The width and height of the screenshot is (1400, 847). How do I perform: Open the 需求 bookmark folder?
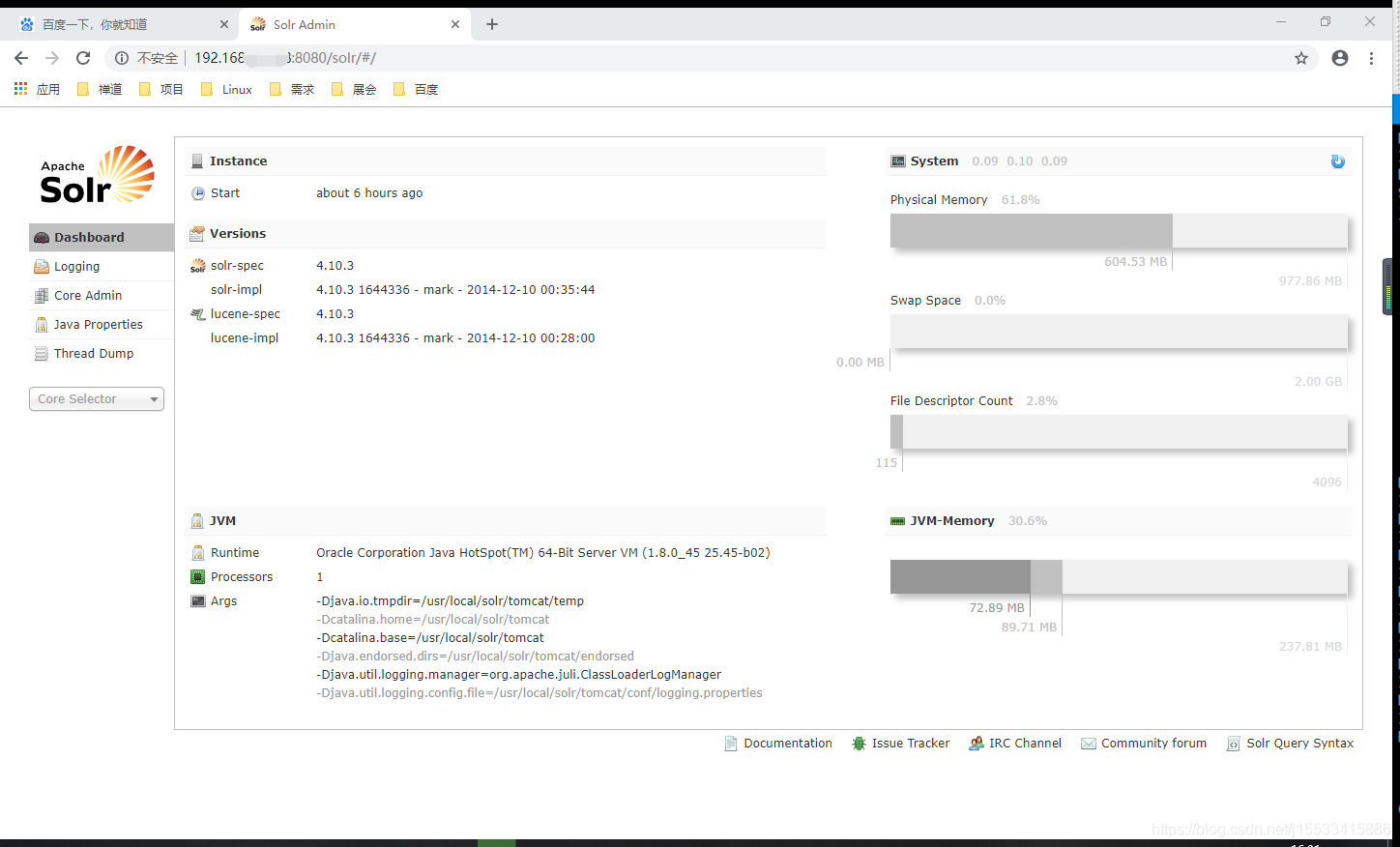click(291, 89)
